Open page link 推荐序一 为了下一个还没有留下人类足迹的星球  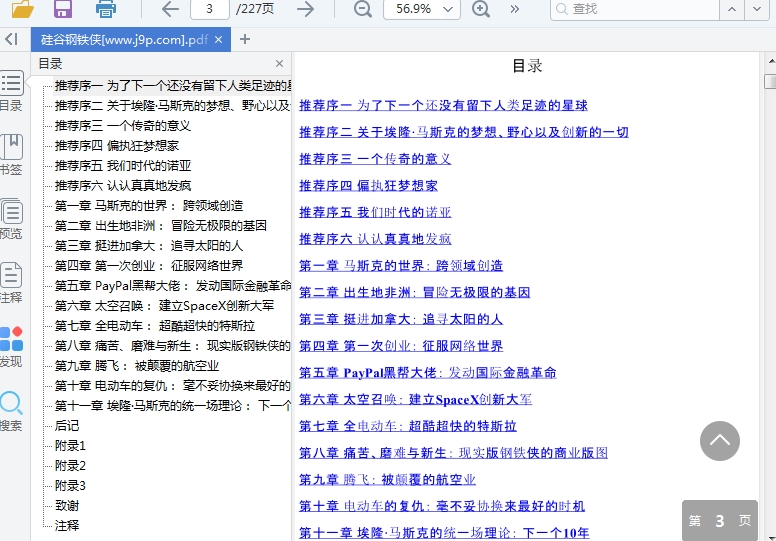pyautogui.click(x=443, y=105)
